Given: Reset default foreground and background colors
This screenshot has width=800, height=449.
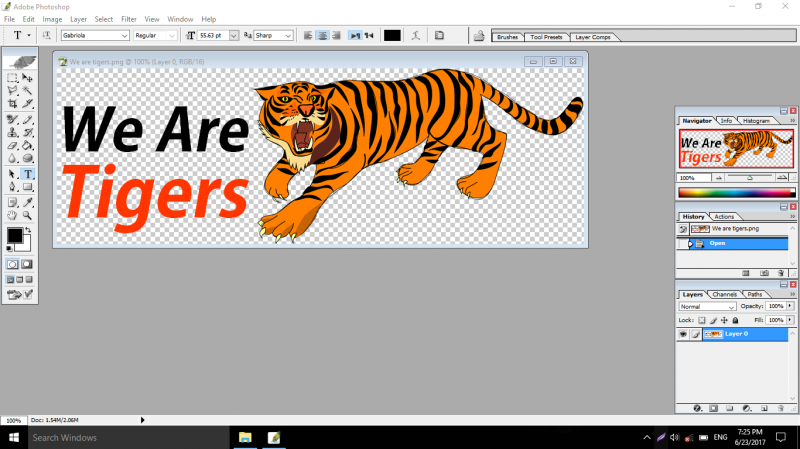Looking at the screenshot, I should [x=9, y=248].
